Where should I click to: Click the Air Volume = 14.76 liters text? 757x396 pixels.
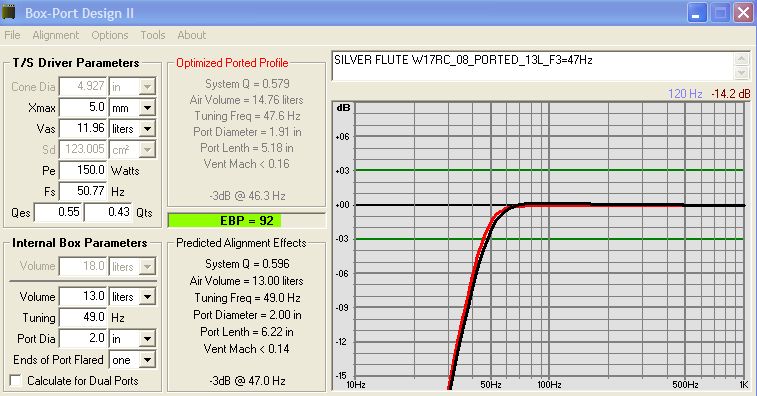(x=246, y=100)
